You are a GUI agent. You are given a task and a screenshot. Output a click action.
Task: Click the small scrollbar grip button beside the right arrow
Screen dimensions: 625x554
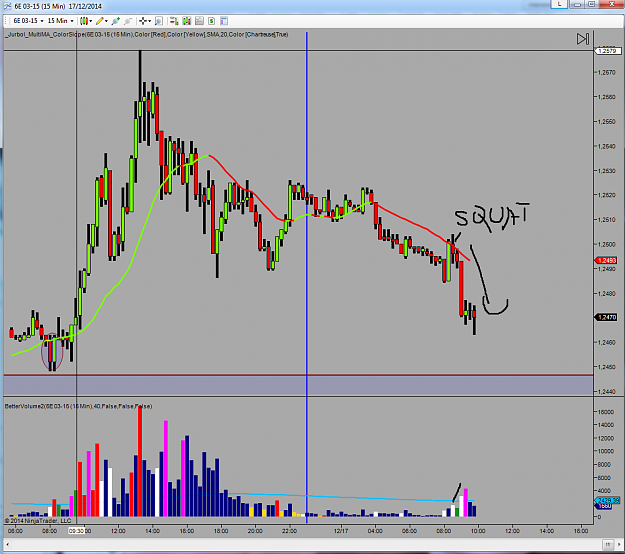(x=608, y=544)
